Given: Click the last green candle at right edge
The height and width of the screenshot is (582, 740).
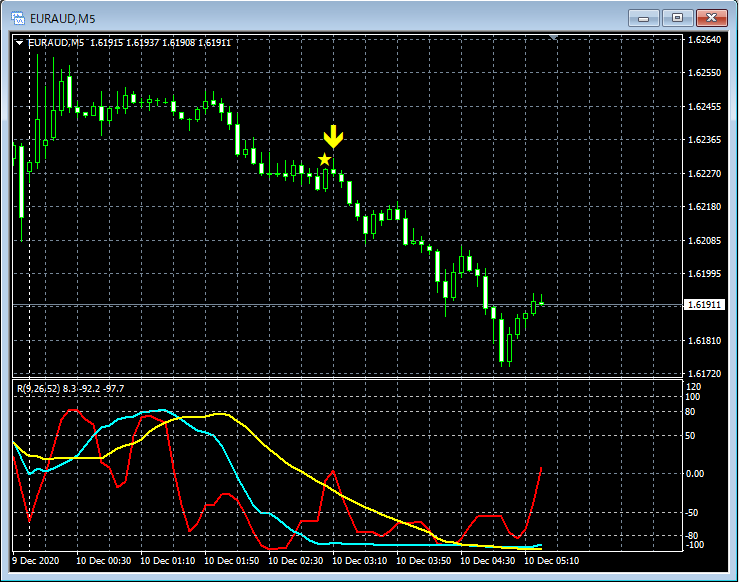Looking at the screenshot, I should coord(541,303).
